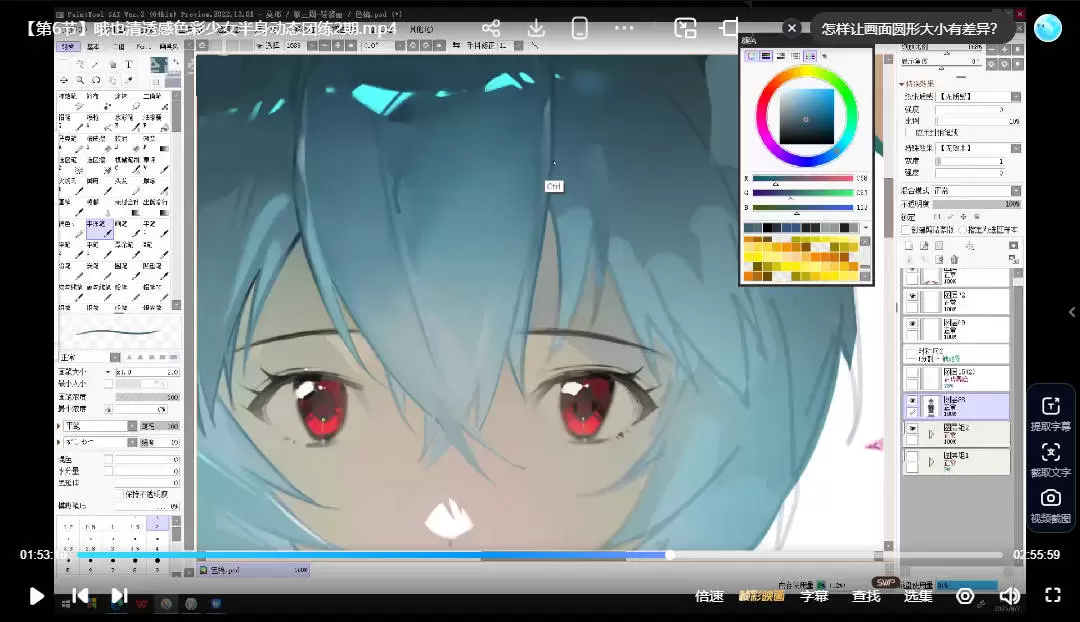Image resolution: width=1080 pixels, height=622 pixels.
Task: Toggle the volume speaker icon
Action: coord(1010,596)
